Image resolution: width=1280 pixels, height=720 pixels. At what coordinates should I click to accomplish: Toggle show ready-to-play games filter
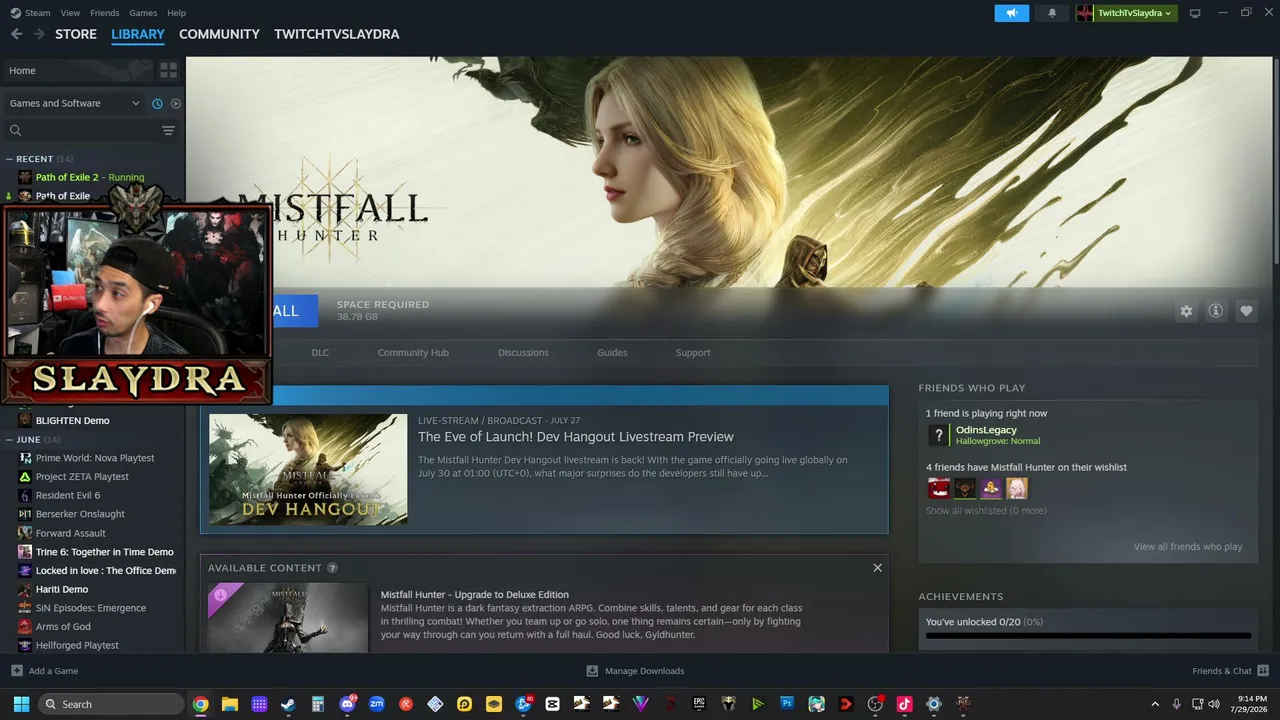click(x=176, y=103)
